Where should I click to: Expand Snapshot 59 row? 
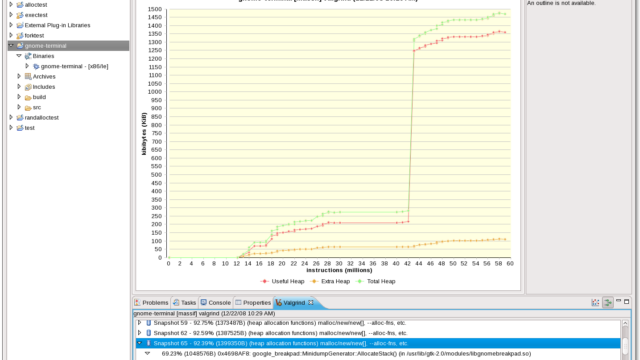[140, 323]
